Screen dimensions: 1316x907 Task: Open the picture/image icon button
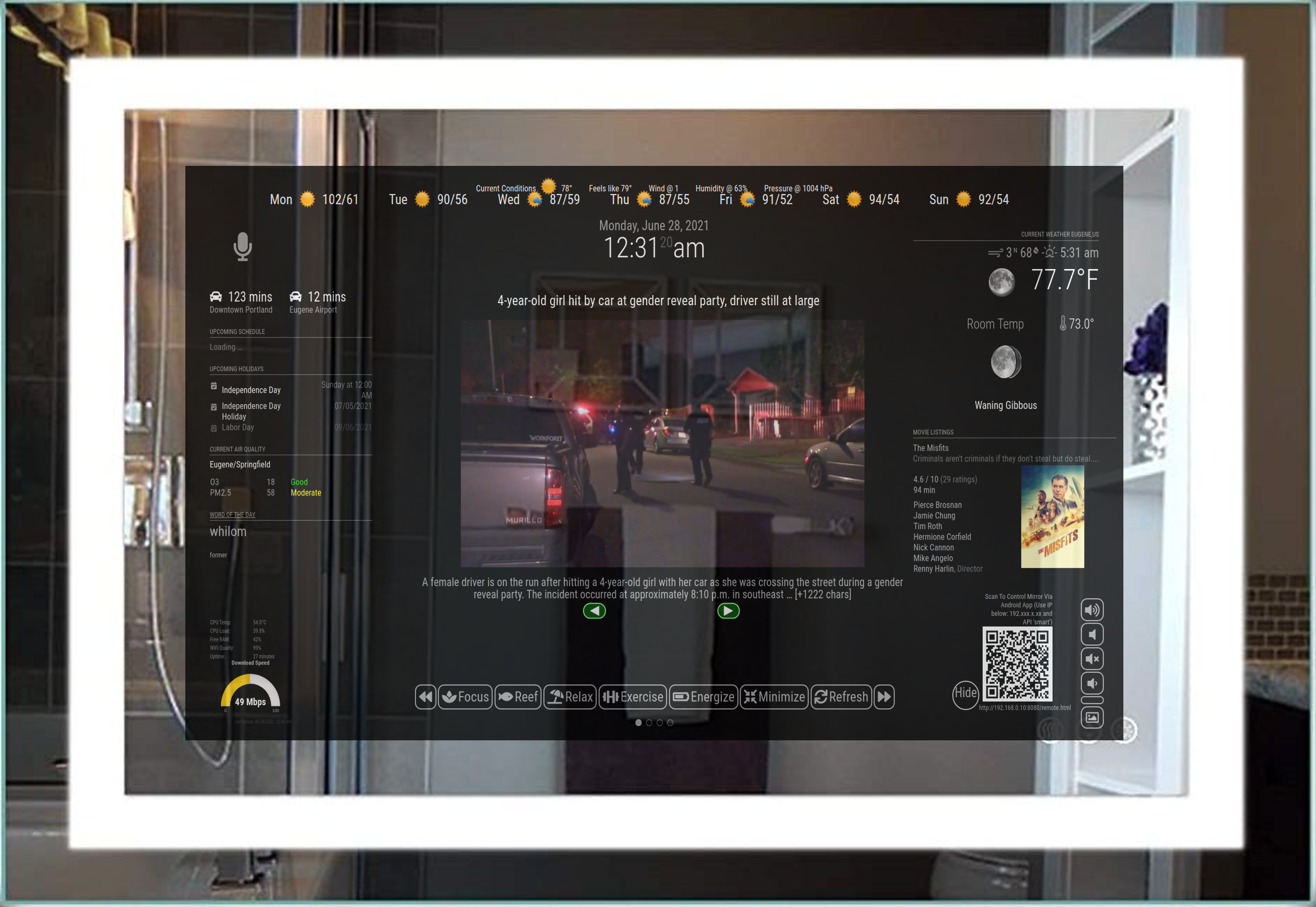click(x=1091, y=717)
